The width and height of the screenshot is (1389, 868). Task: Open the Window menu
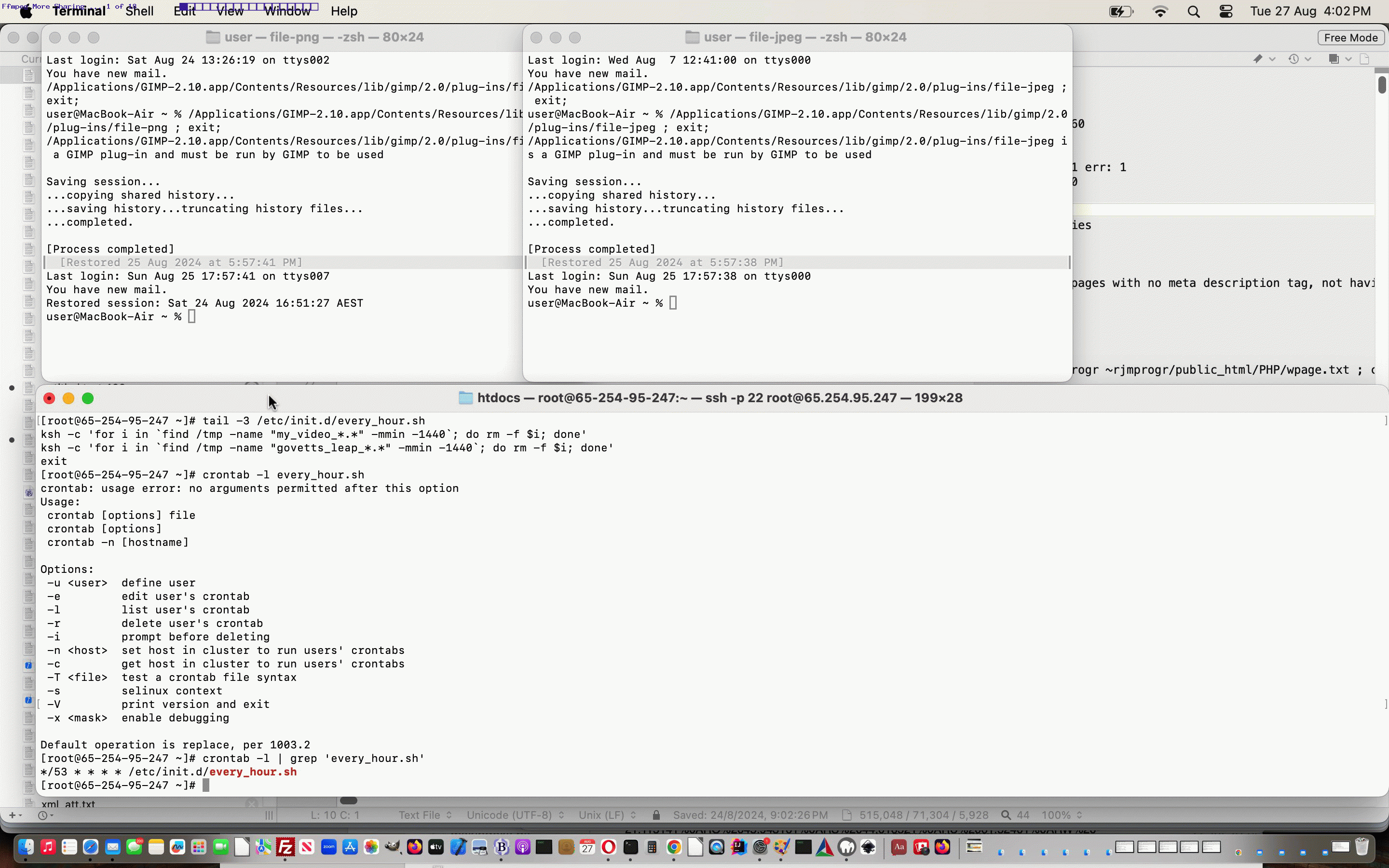(x=287, y=12)
